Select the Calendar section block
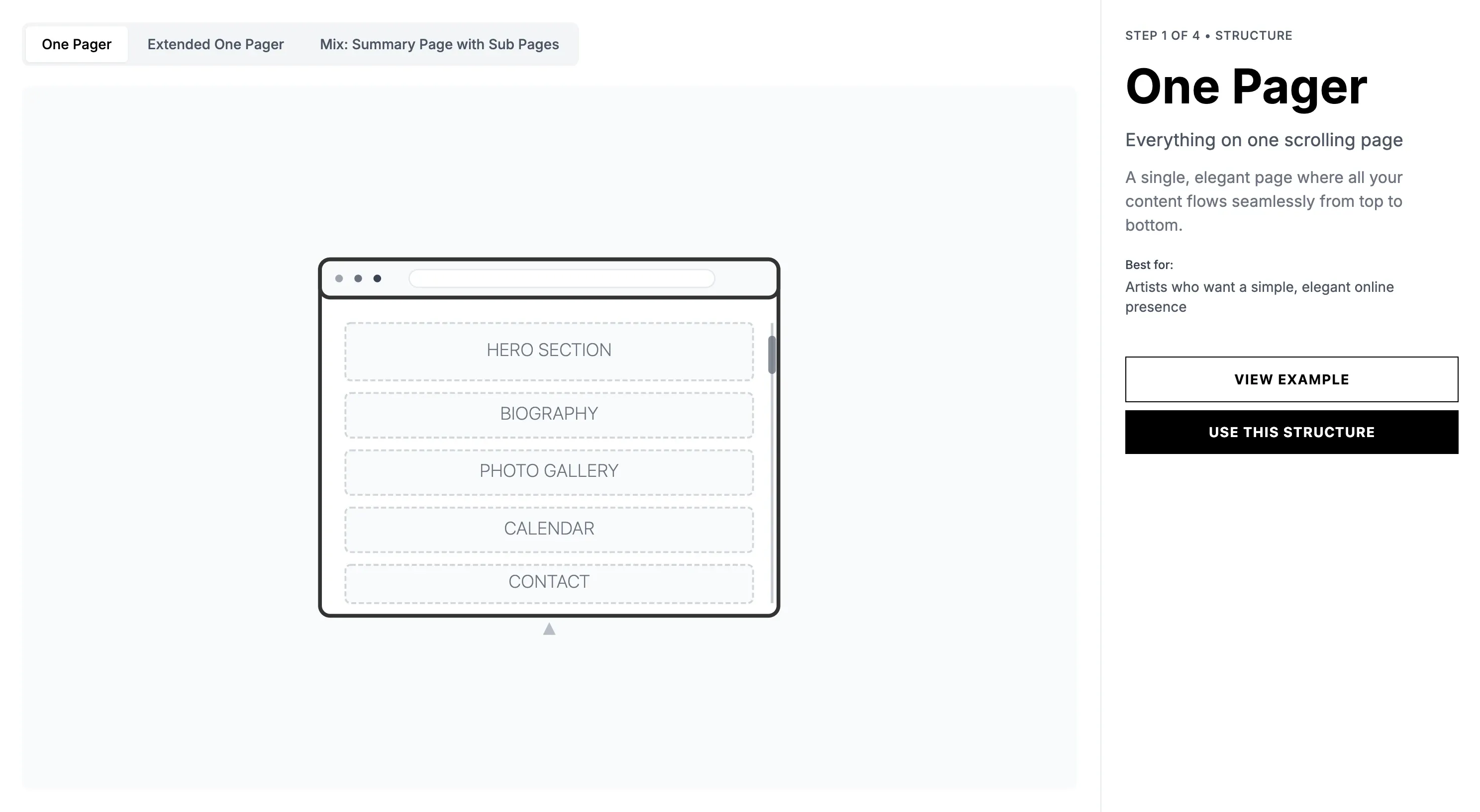This screenshot has width=1480, height=812. coord(549,529)
